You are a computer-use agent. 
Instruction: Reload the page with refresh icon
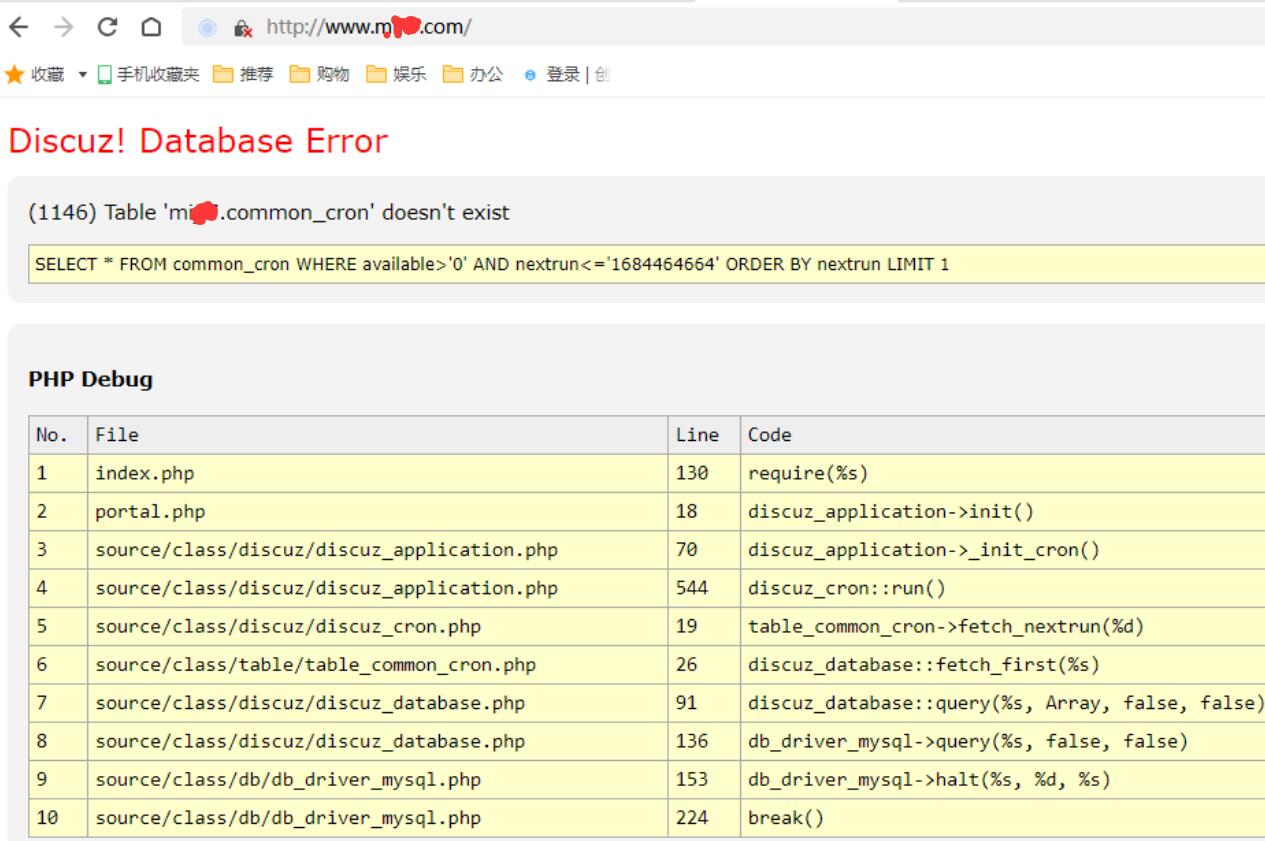[108, 27]
